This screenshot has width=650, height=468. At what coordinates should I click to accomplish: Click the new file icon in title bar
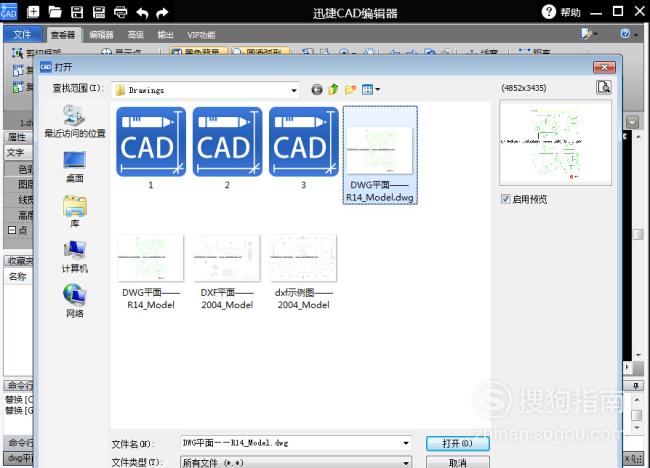pyautogui.click(x=33, y=12)
